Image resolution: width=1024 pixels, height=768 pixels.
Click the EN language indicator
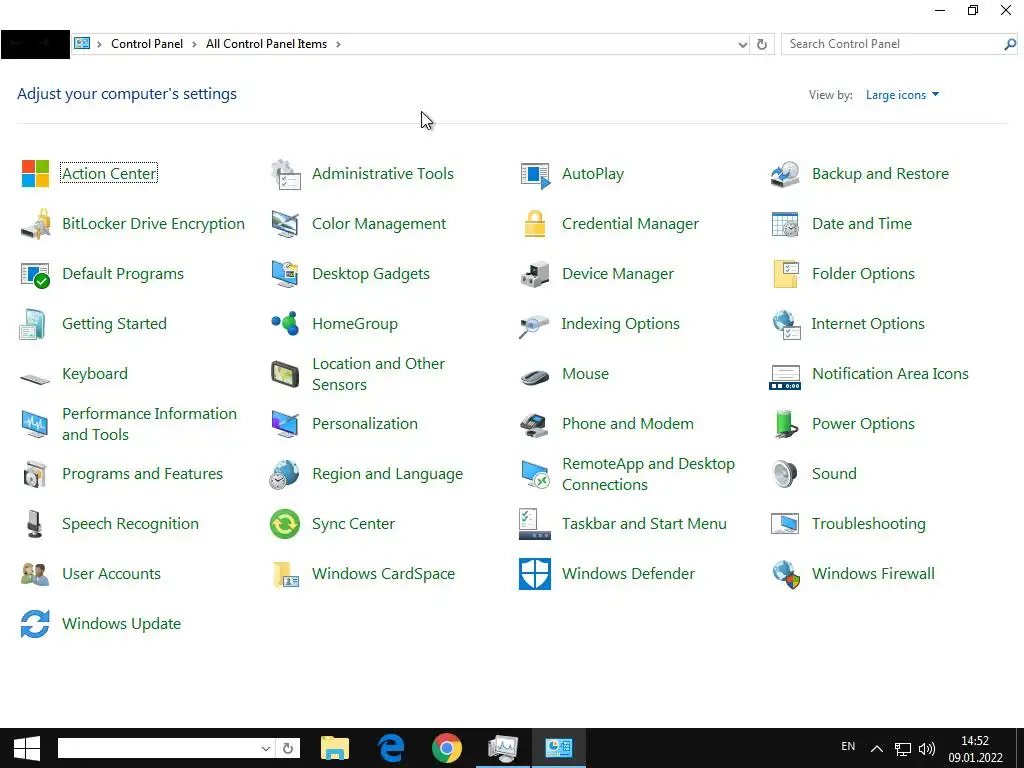(848, 746)
